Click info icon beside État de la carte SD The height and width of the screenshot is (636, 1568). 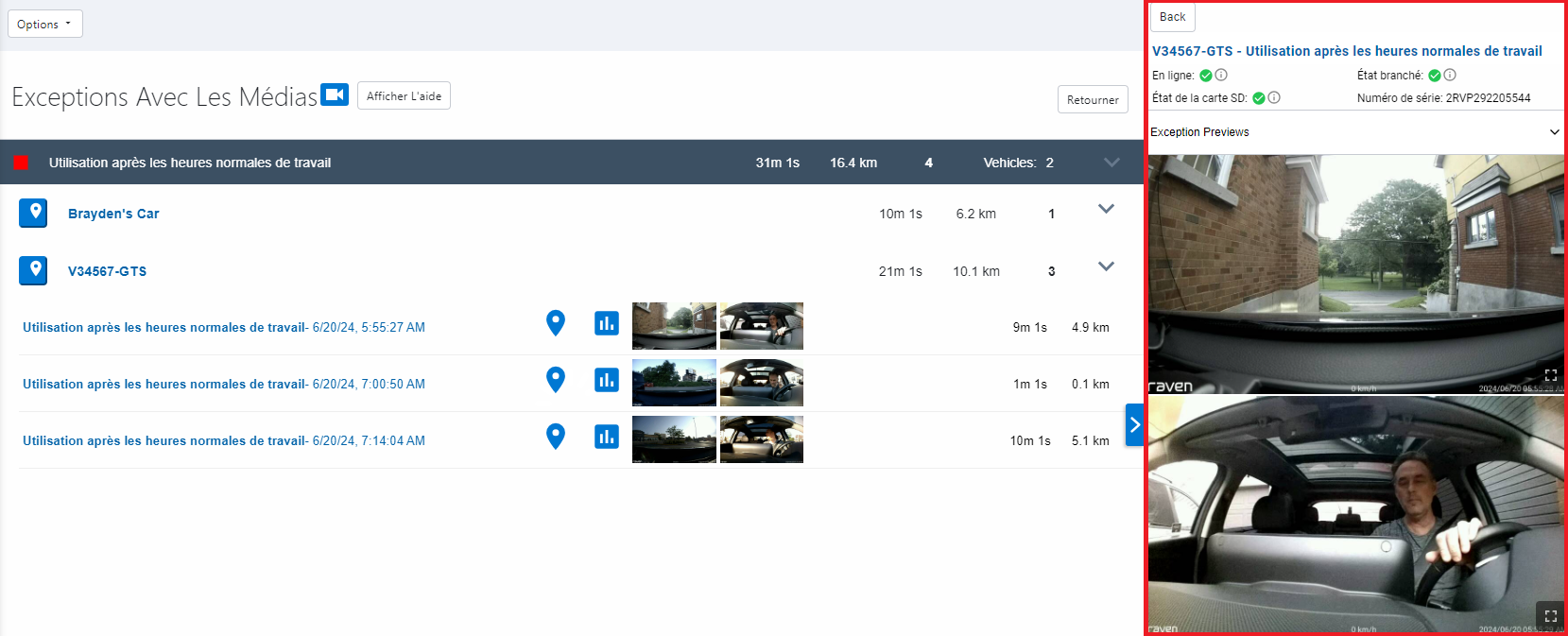coord(1274,97)
